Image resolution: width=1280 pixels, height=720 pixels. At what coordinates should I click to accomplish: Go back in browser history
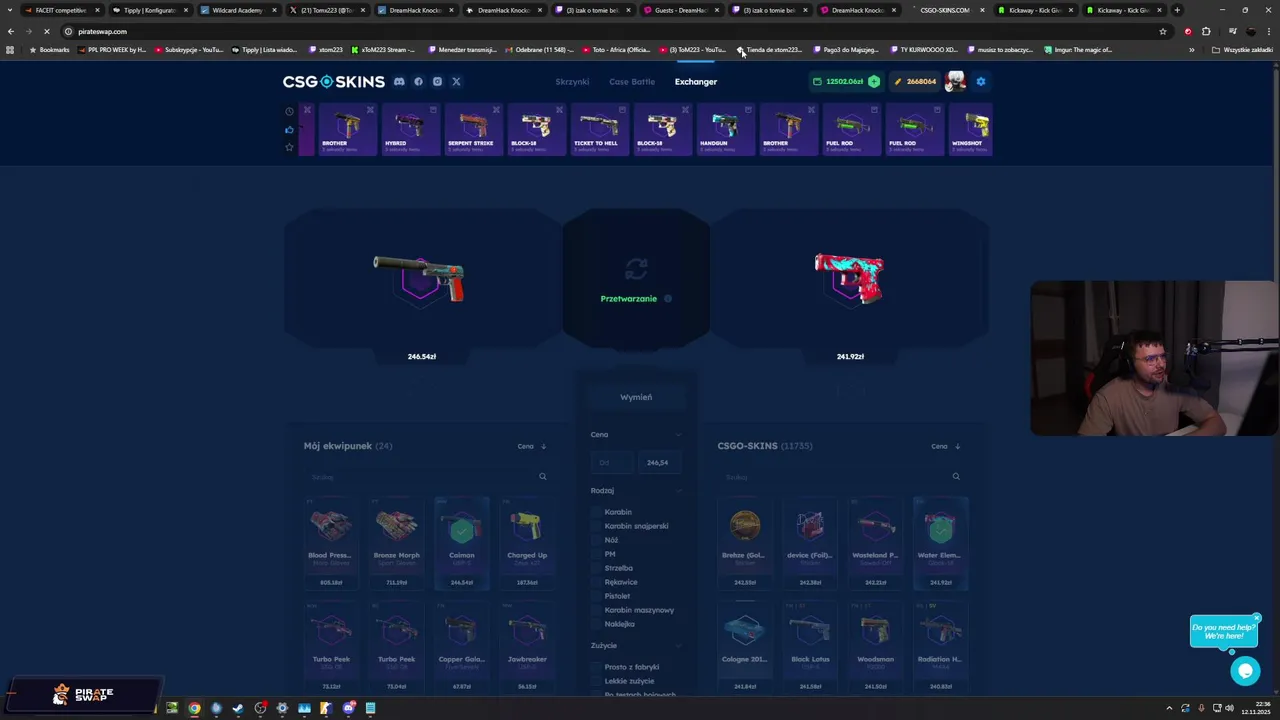tap(10, 31)
